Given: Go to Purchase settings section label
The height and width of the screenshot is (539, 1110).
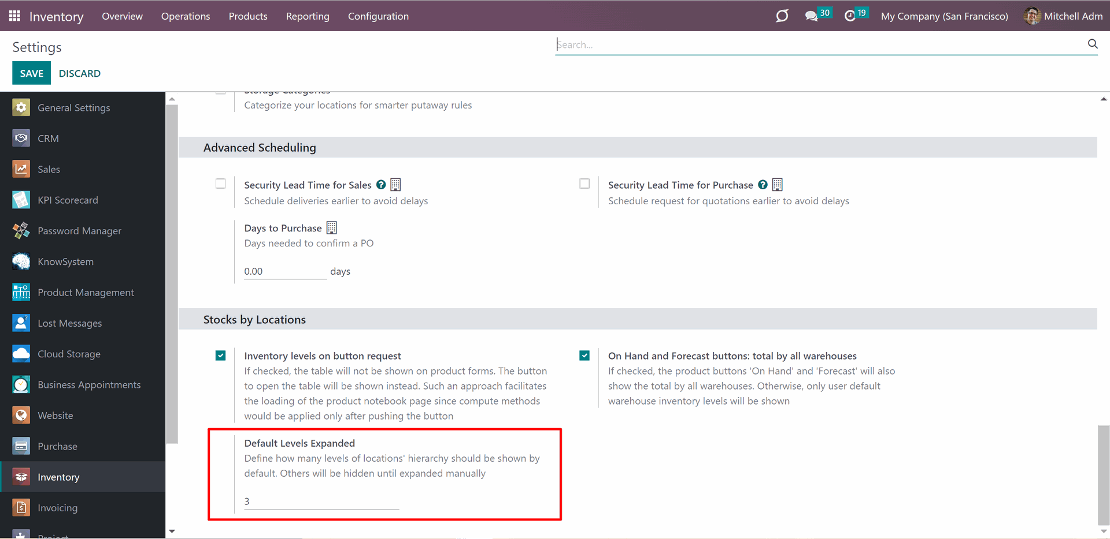Looking at the screenshot, I should click(57, 446).
